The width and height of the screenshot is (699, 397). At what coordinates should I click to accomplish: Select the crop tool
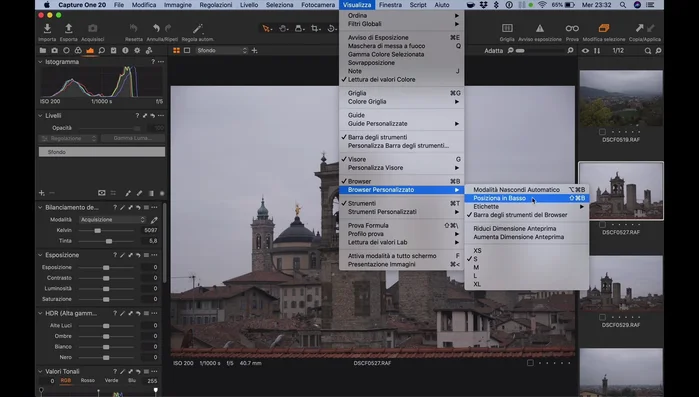coord(316,29)
